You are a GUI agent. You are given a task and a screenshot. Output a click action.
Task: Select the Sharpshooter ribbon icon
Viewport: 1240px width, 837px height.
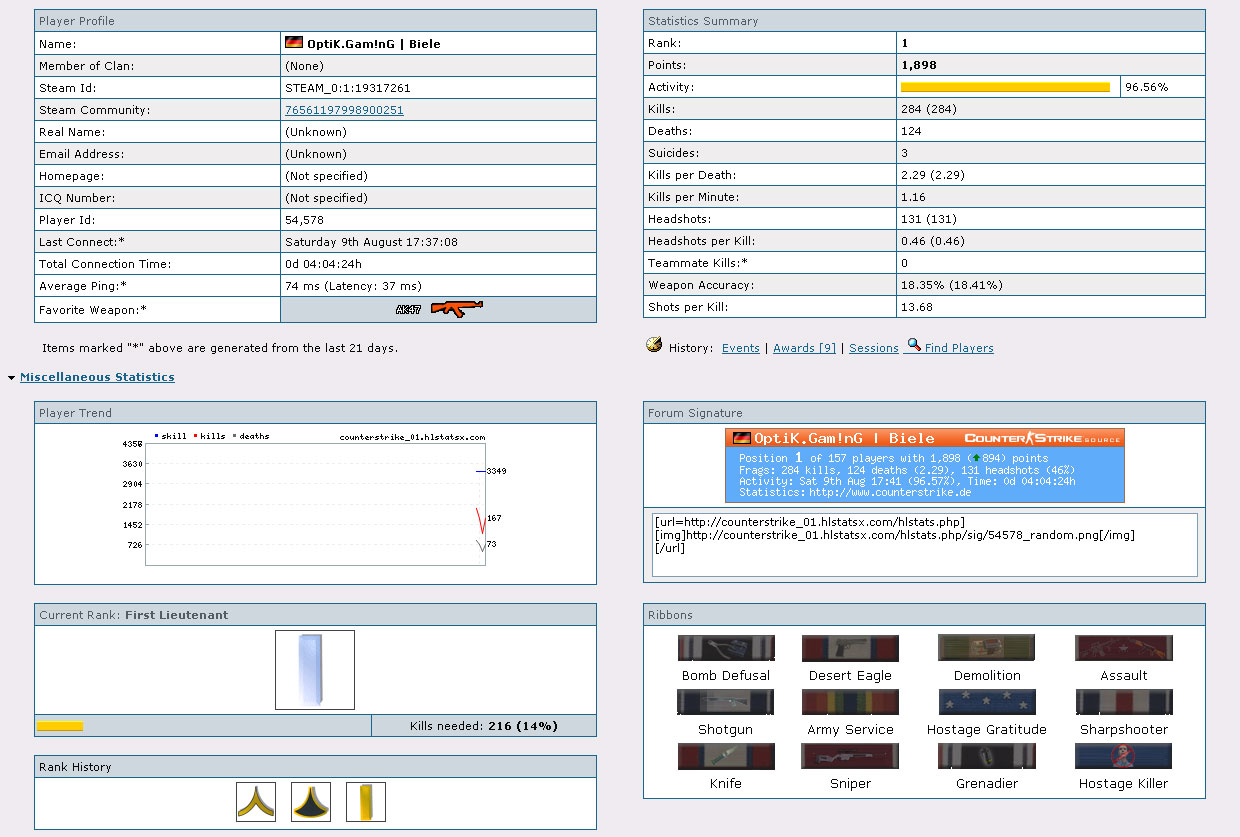(x=1123, y=702)
